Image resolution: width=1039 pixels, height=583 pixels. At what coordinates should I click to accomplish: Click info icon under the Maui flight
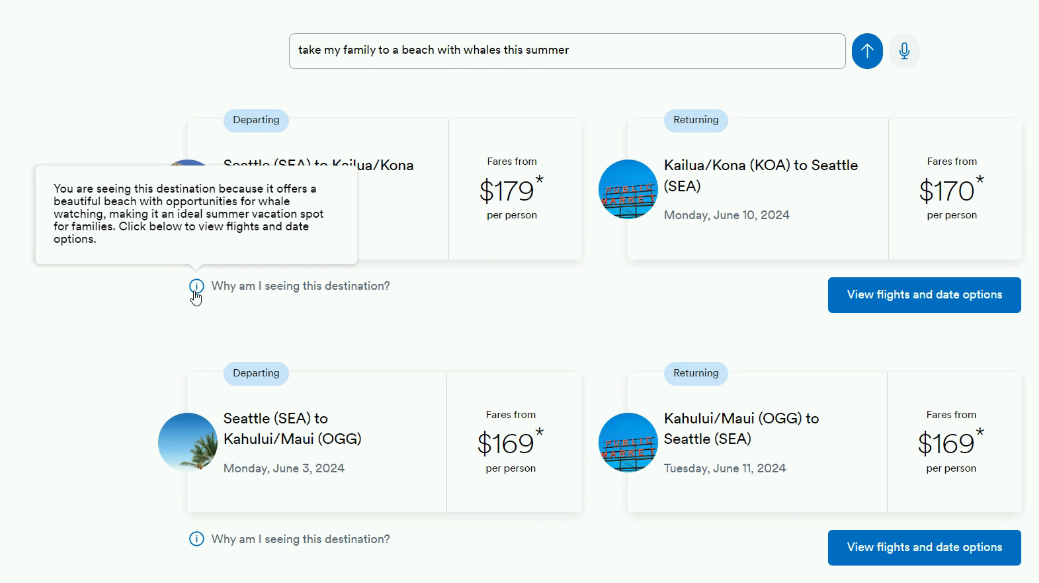[196, 539]
